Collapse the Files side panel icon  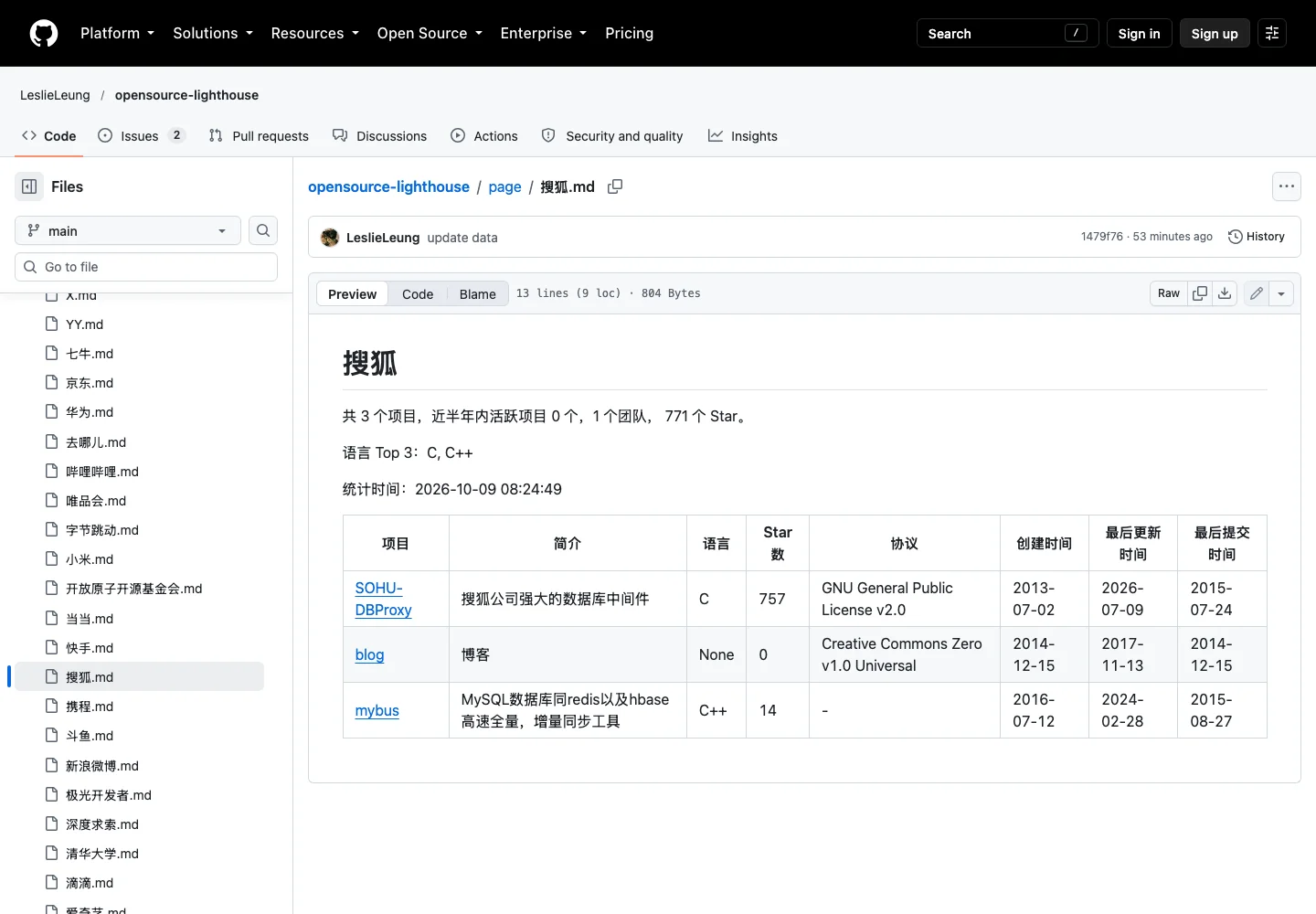point(29,186)
